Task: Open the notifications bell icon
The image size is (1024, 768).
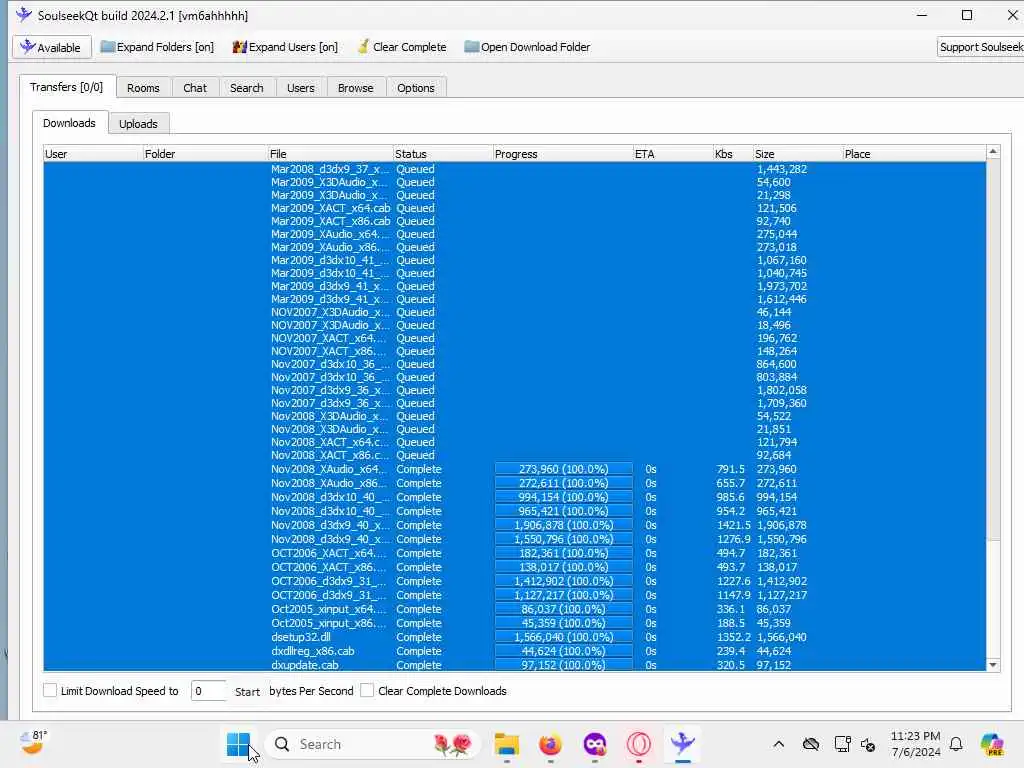Action: click(x=956, y=744)
